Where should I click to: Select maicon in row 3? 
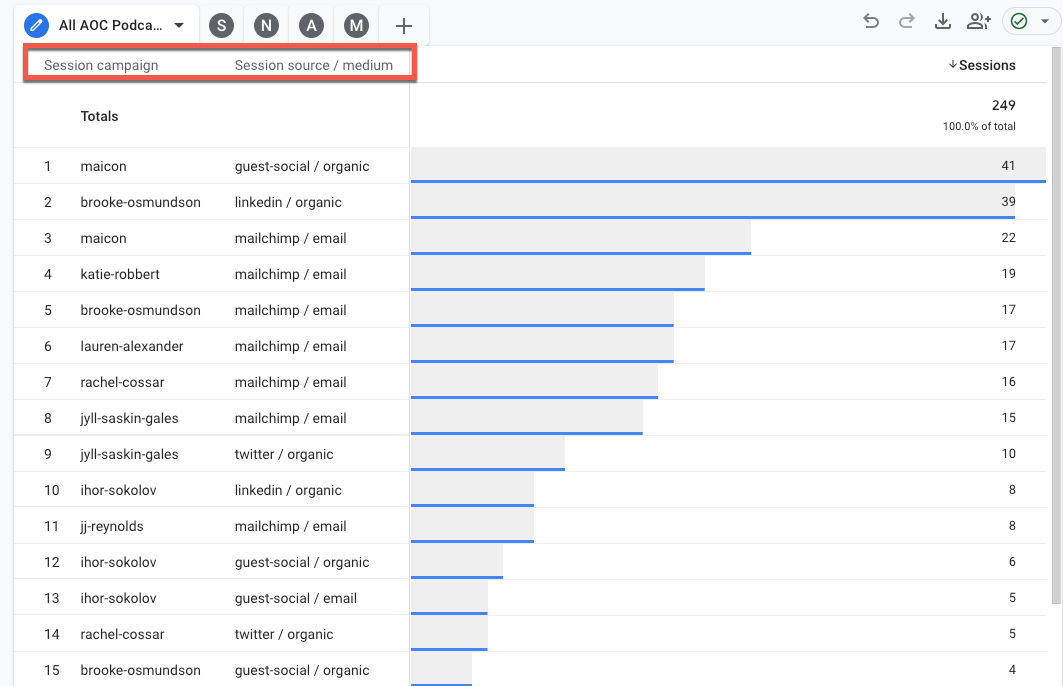[104, 238]
